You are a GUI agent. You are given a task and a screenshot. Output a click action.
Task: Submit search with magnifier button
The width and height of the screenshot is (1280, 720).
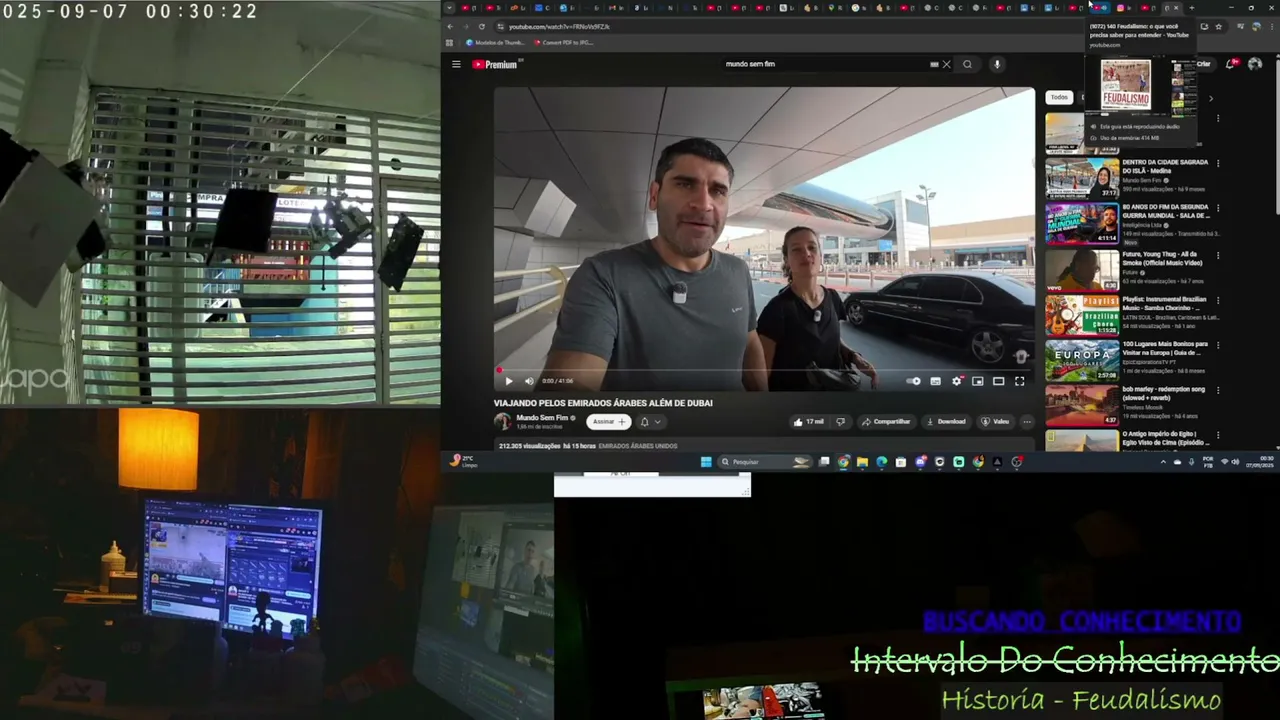(967, 64)
